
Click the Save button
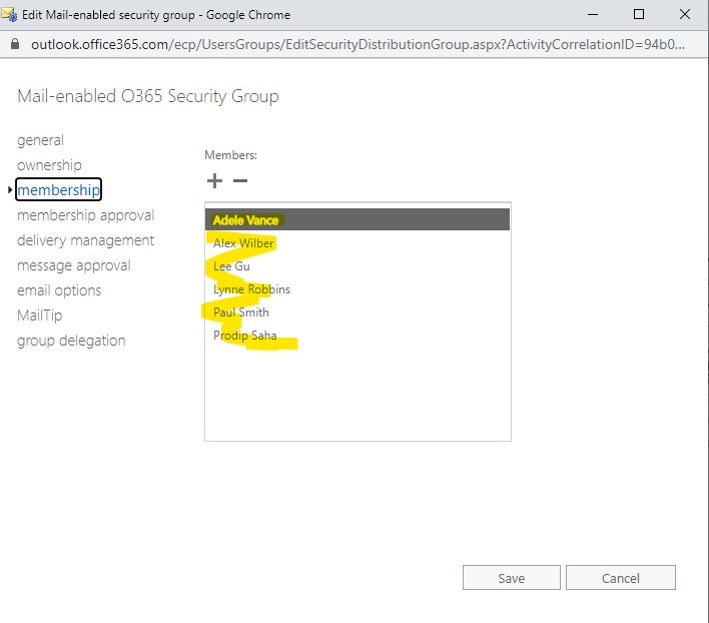coord(511,578)
